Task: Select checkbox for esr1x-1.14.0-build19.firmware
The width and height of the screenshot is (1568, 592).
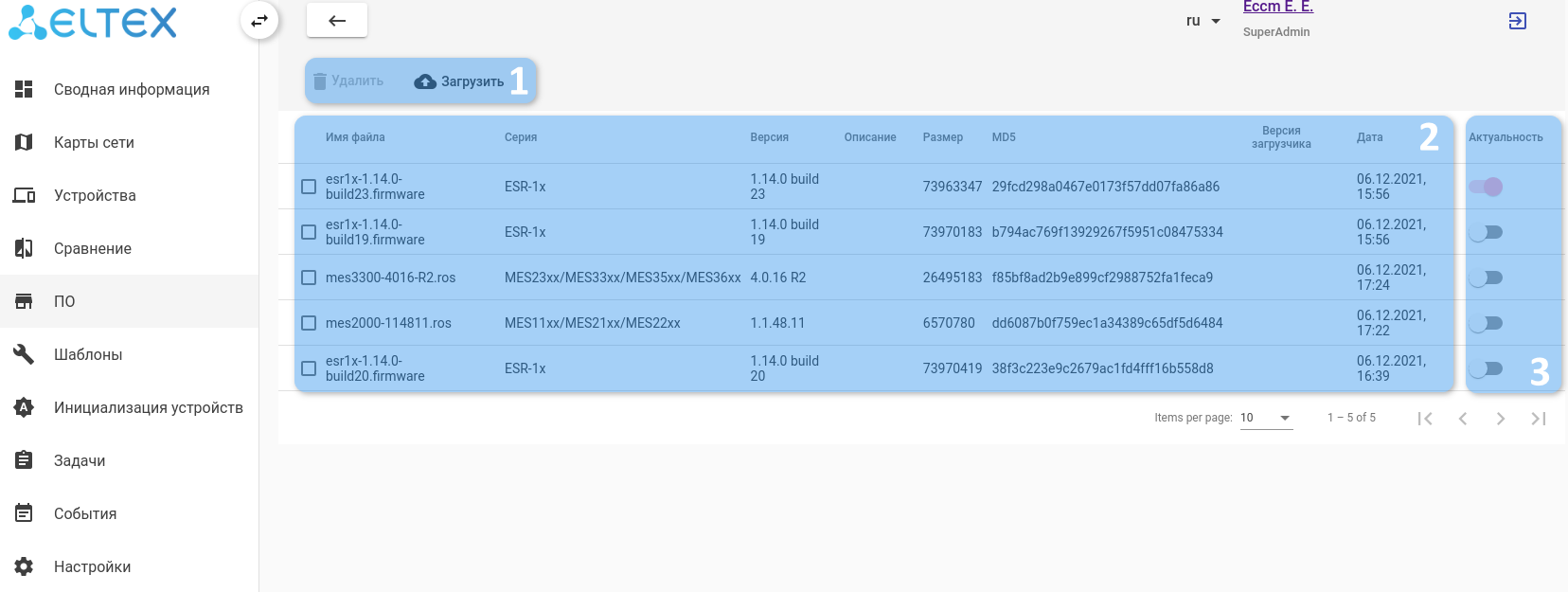Action: tap(309, 232)
